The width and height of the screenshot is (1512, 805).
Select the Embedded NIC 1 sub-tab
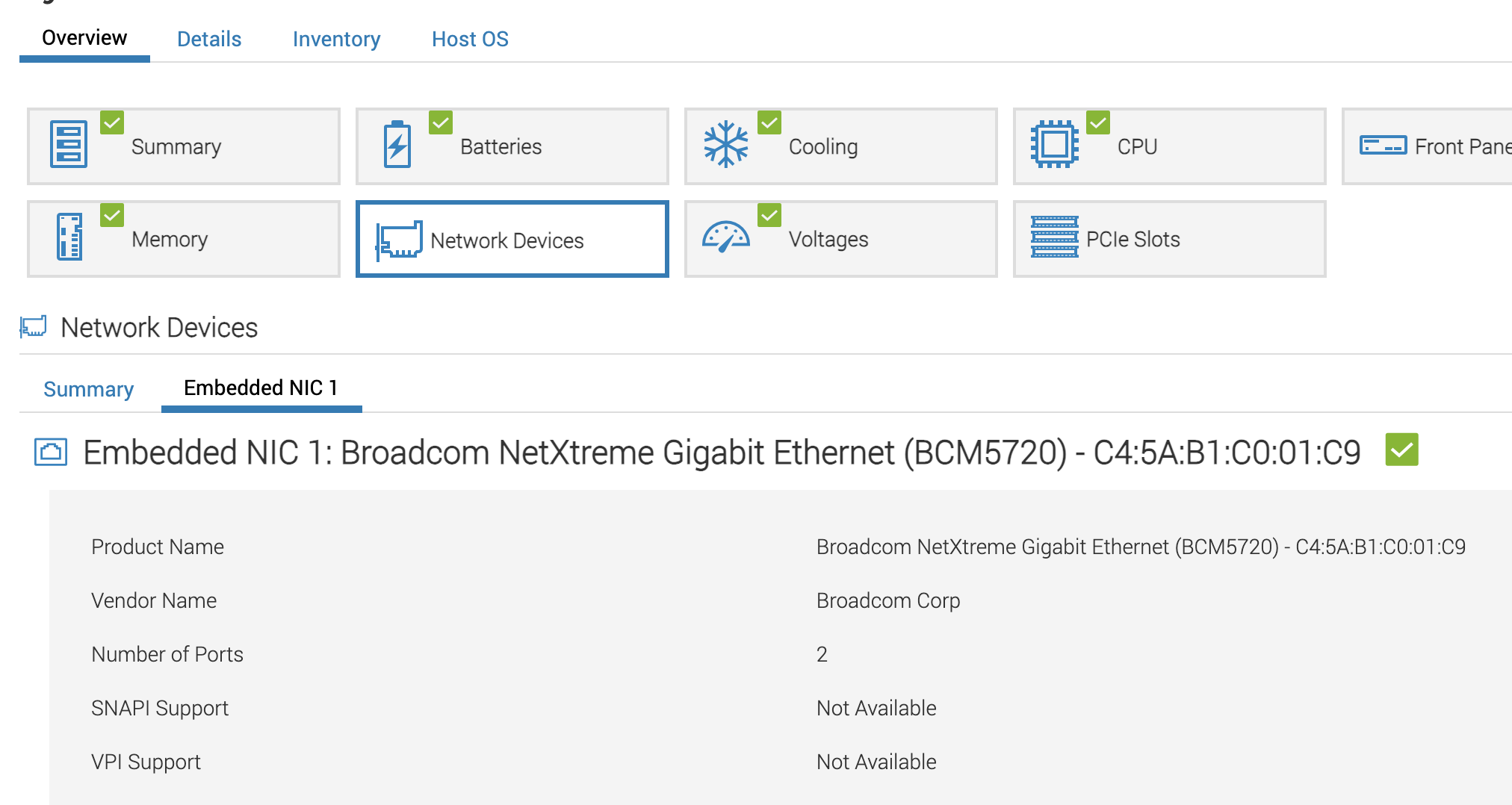[261, 388]
